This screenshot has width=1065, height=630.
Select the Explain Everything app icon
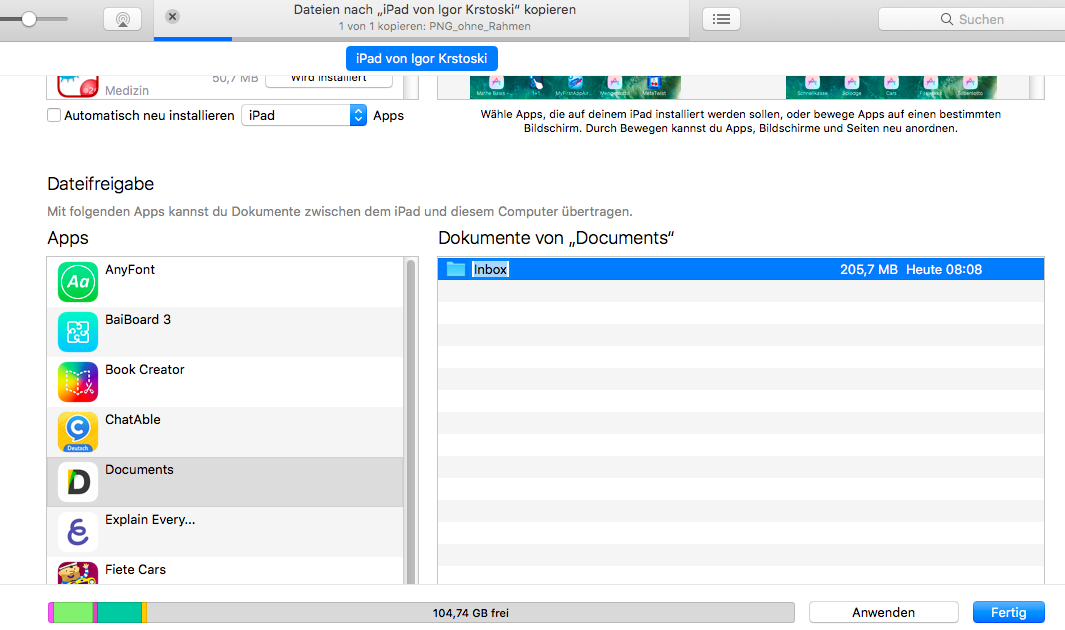[78, 532]
